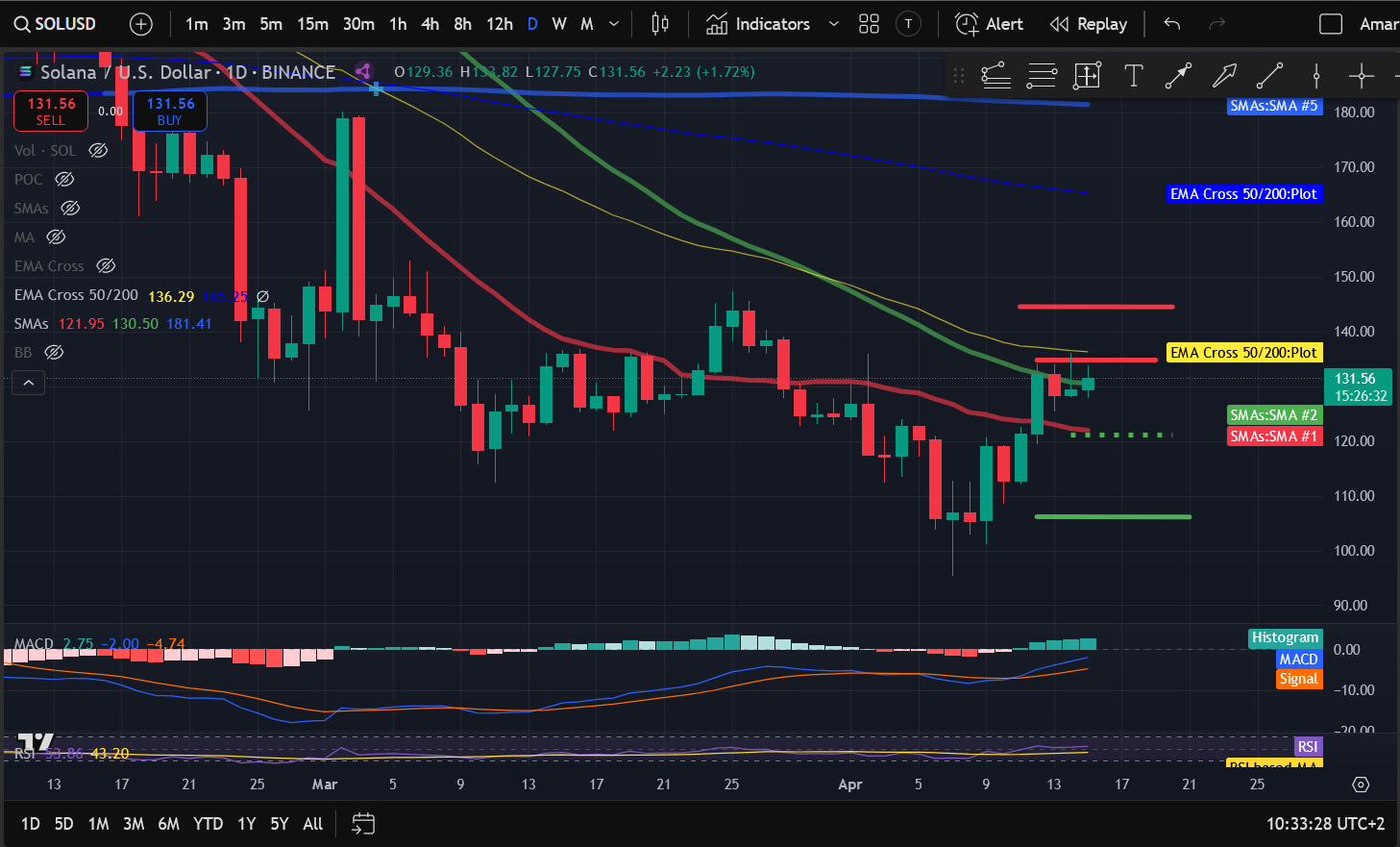
Task: Switch to the 4h interval
Action: (430, 24)
